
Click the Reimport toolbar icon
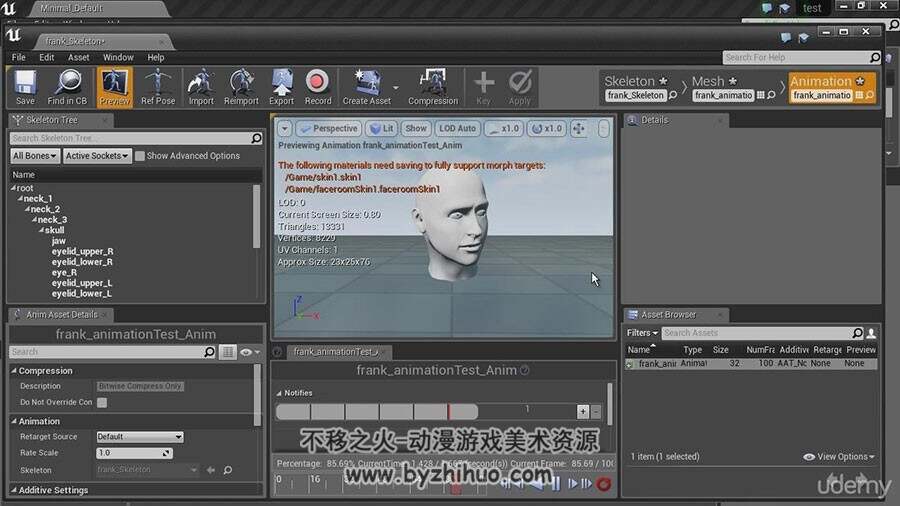241,87
